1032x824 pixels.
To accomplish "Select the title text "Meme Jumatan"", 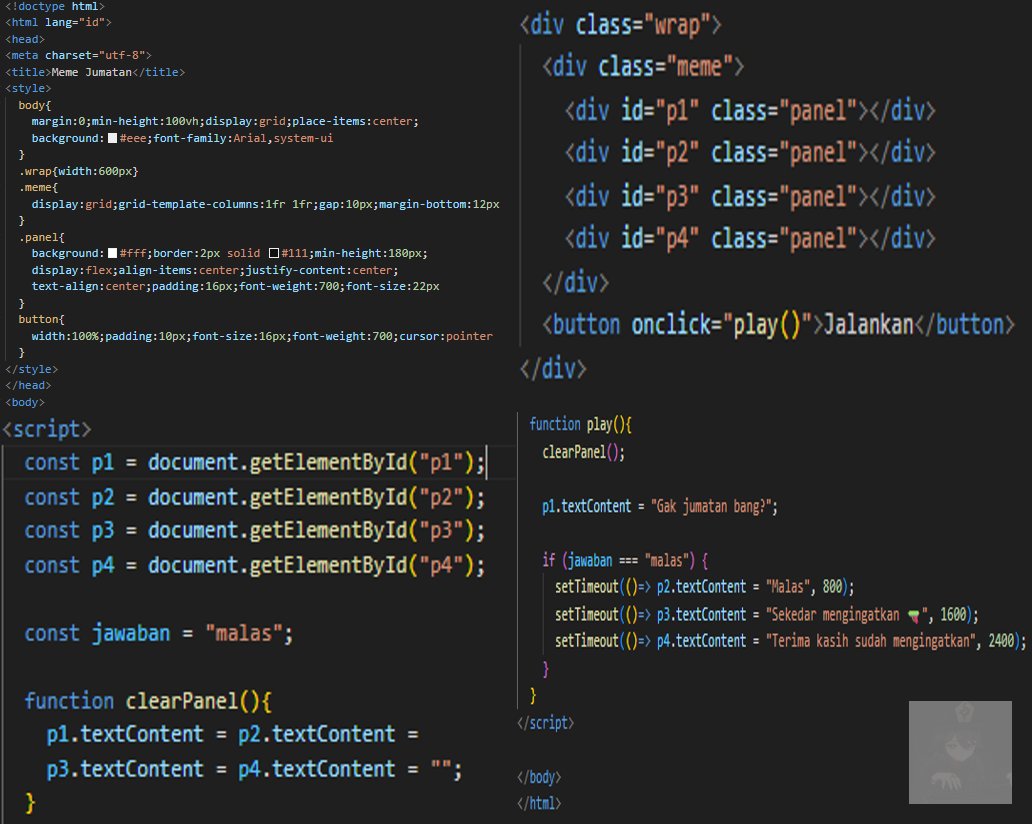I will tap(91, 72).
